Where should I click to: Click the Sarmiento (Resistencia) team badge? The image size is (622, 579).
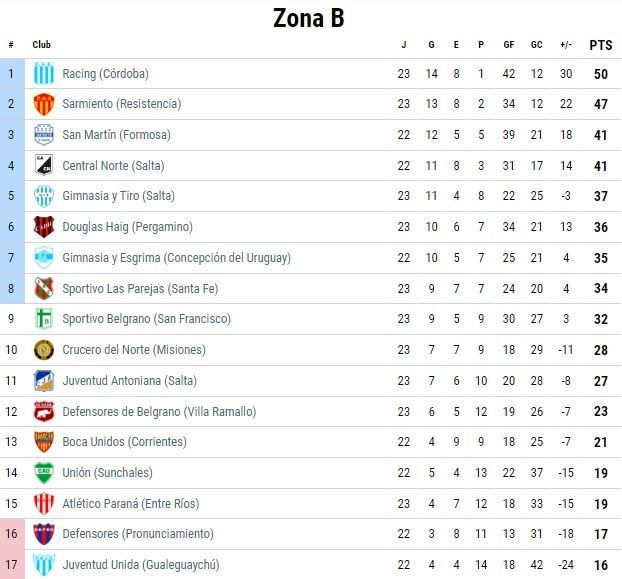(x=43, y=104)
